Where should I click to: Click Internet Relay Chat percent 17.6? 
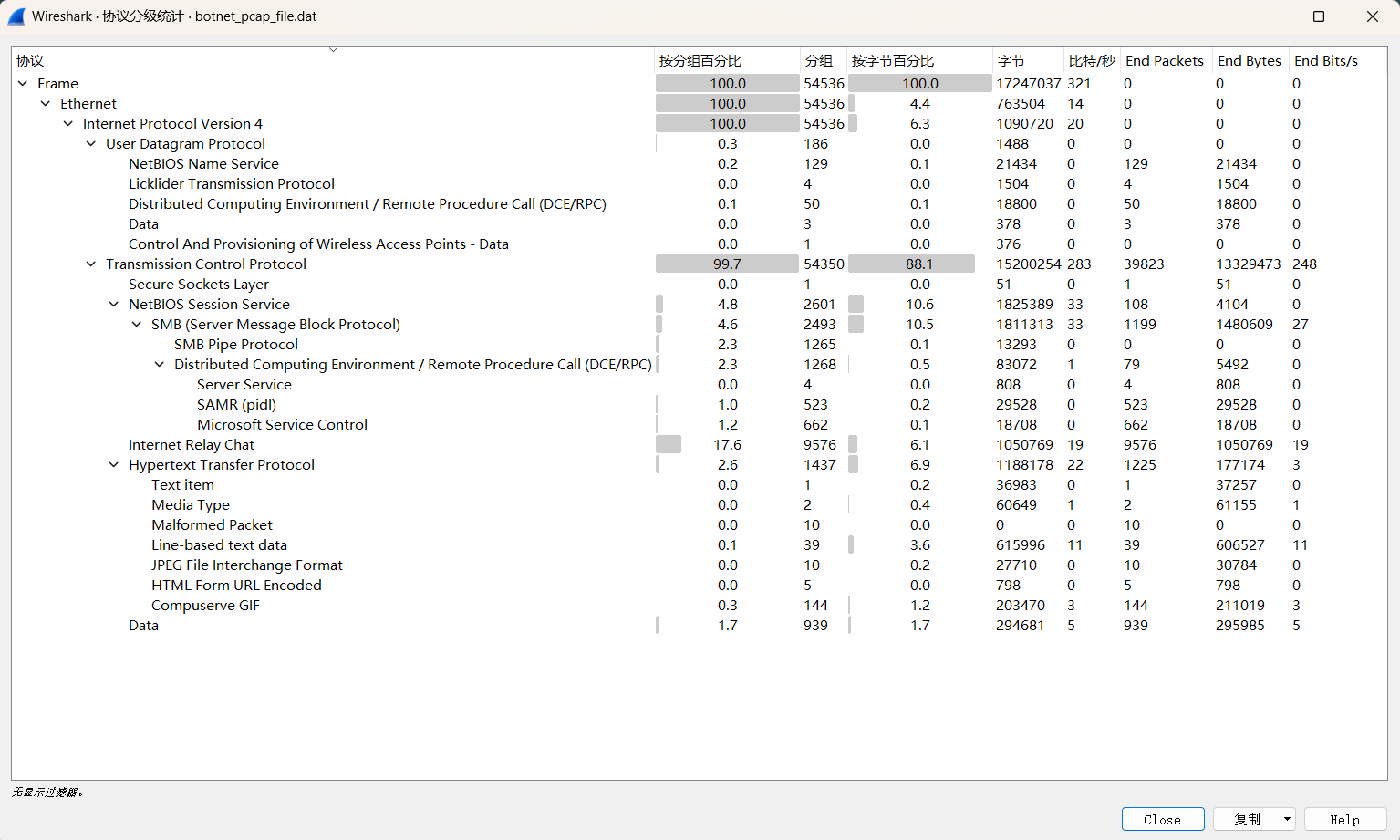[x=727, y=445]
